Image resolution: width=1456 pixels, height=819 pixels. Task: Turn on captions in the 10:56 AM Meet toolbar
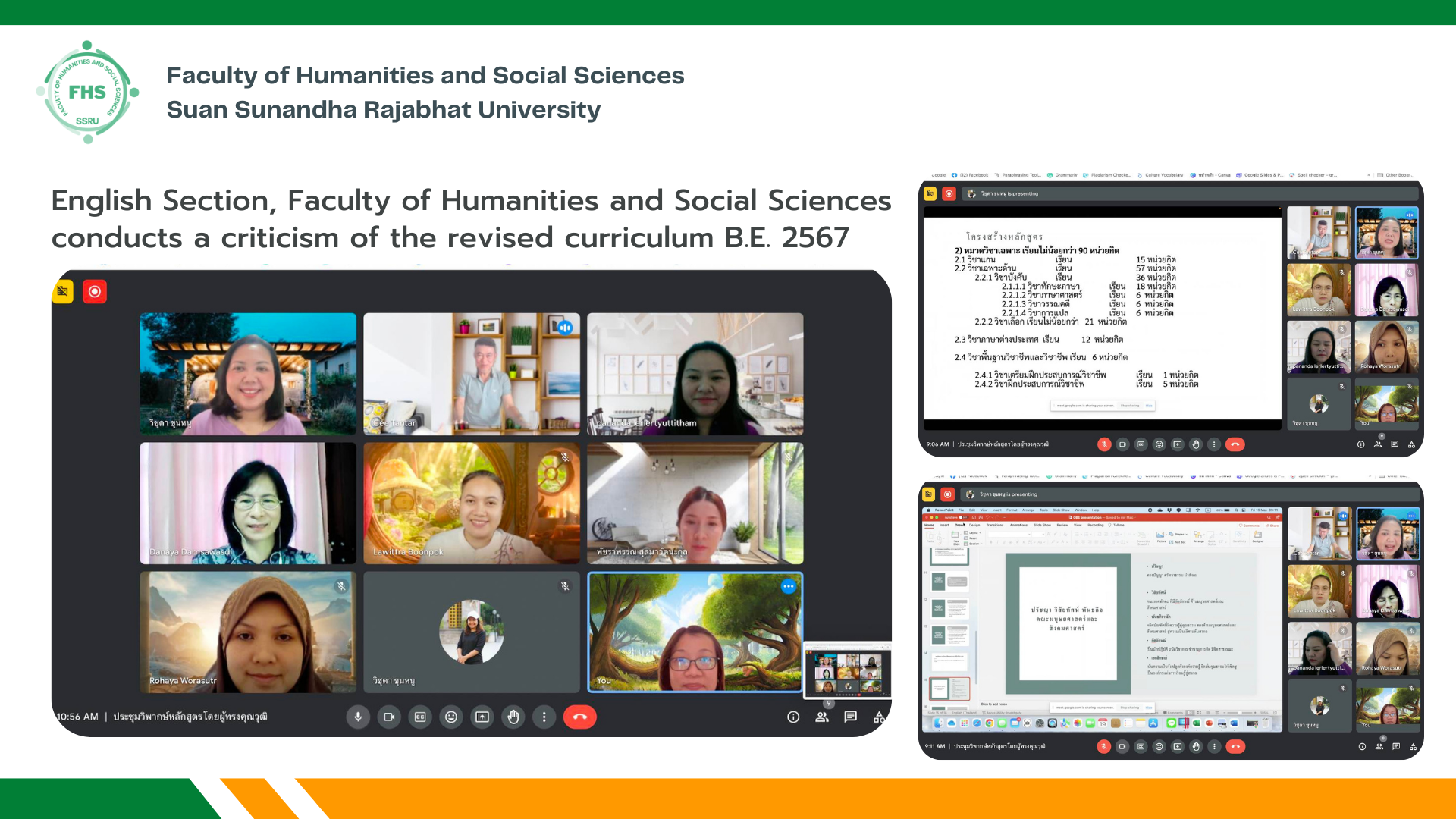point(420,717)
